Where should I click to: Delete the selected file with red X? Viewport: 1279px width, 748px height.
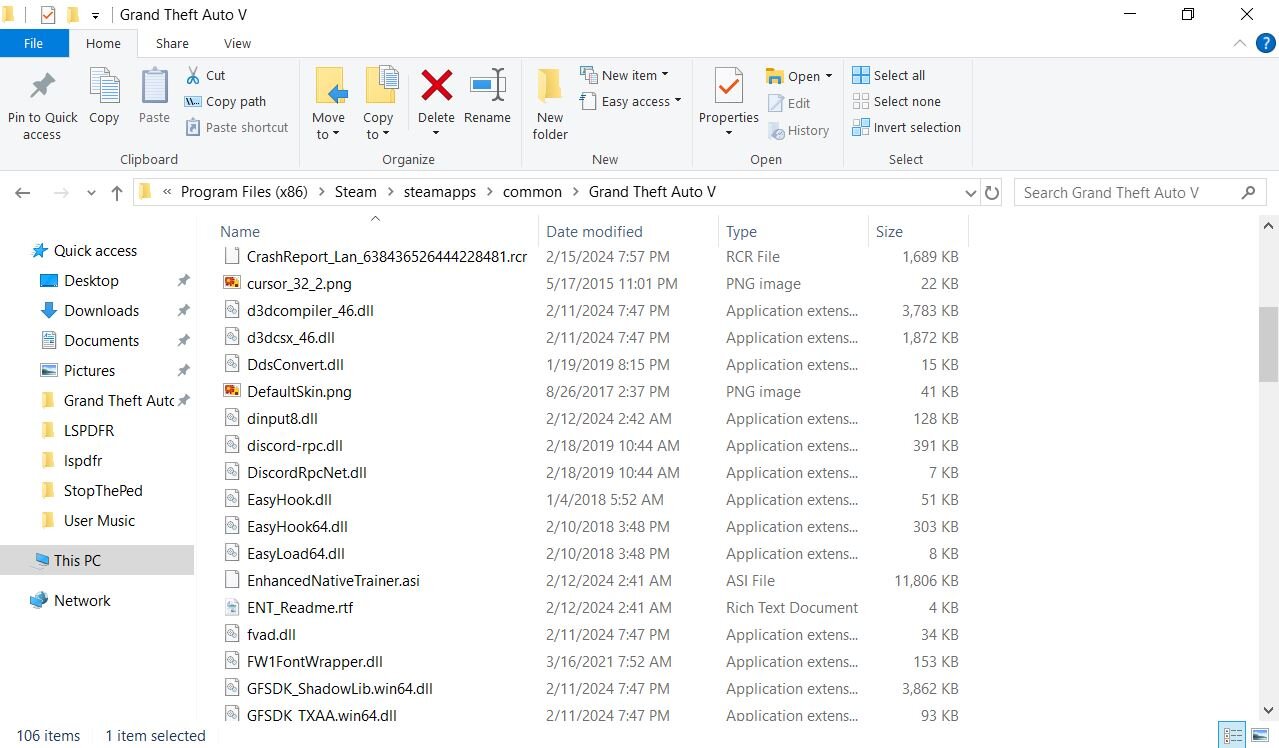[x=436, y=98]
